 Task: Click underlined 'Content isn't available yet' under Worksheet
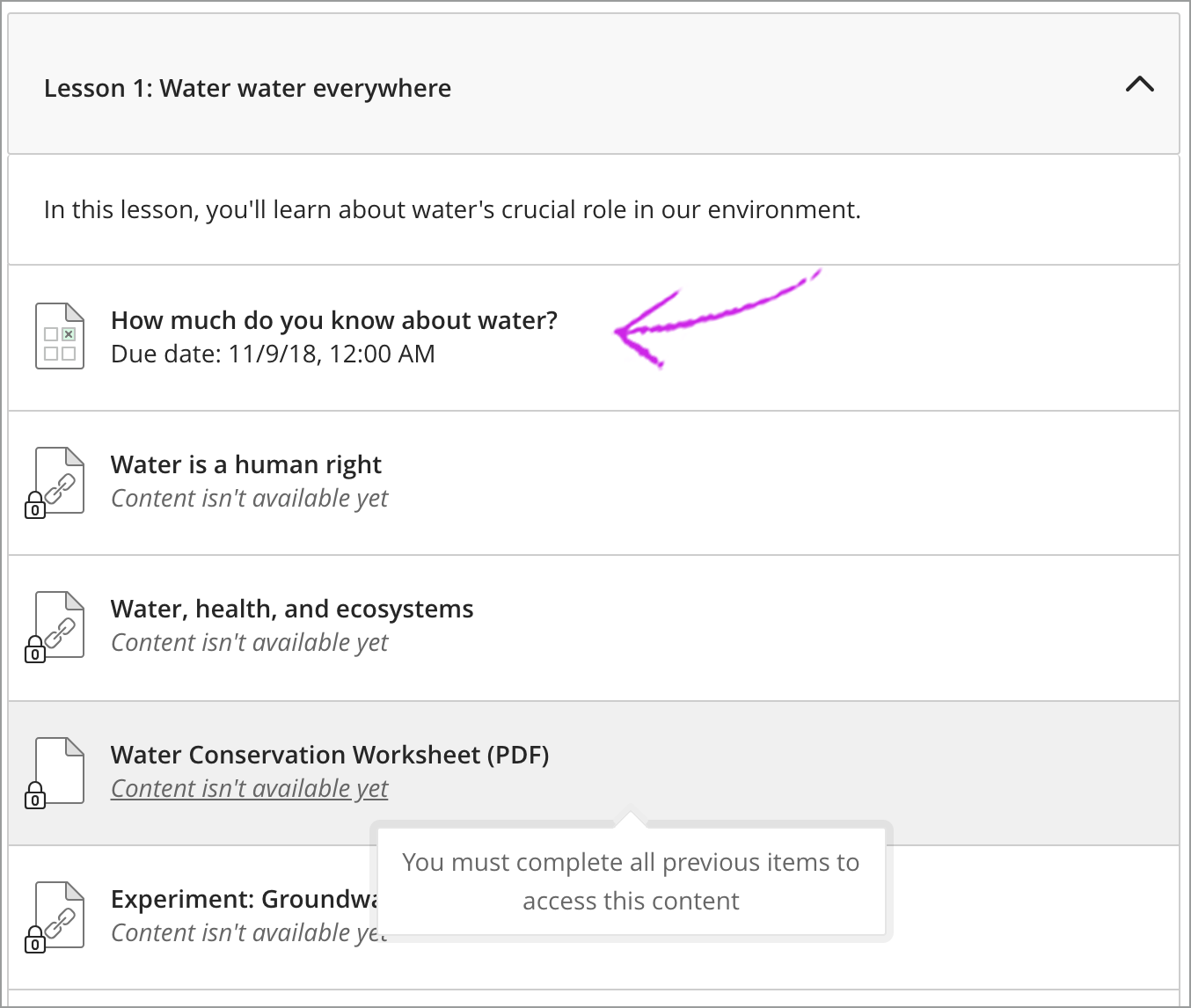click(x=249, y=788)
